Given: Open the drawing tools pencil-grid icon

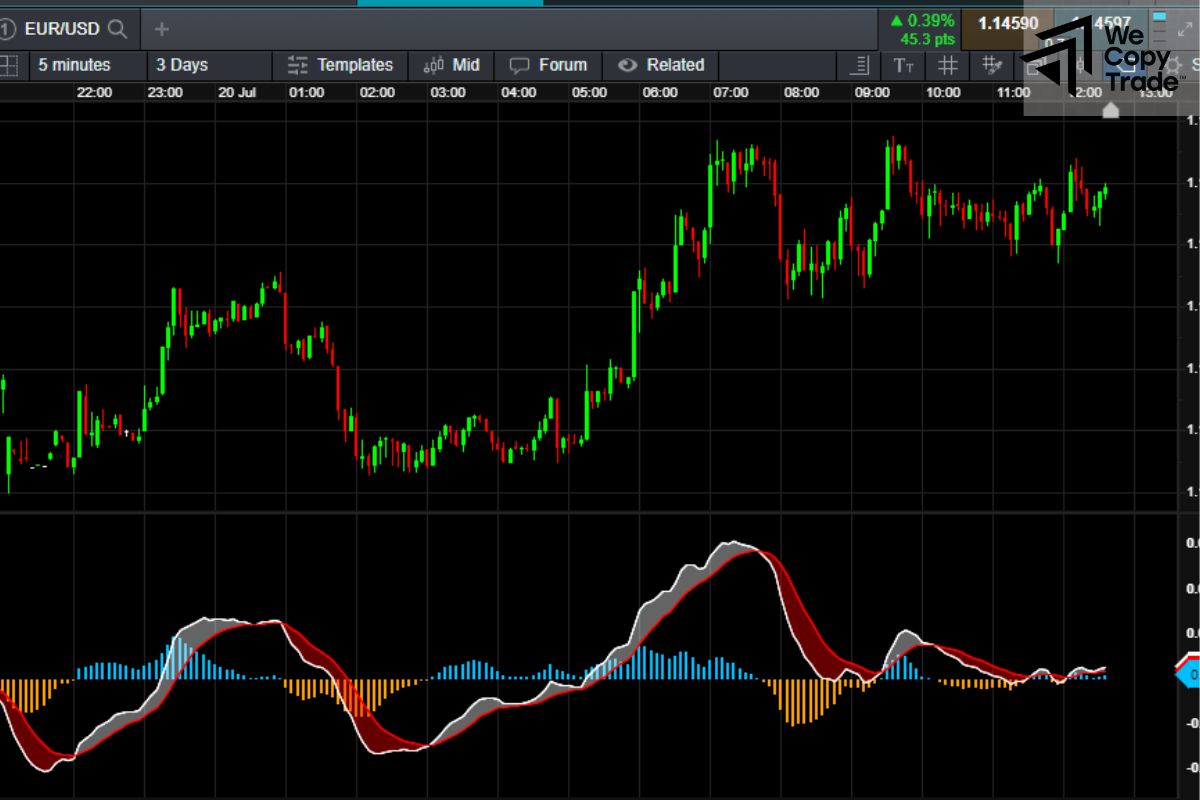Looking at the screenshot, I should [x=993, y=65].
